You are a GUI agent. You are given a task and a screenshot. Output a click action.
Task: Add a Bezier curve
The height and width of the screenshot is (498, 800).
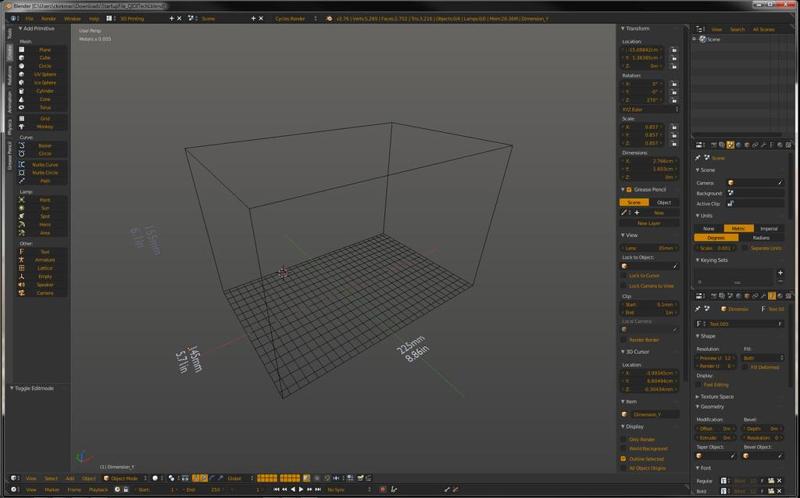[45, 145]
